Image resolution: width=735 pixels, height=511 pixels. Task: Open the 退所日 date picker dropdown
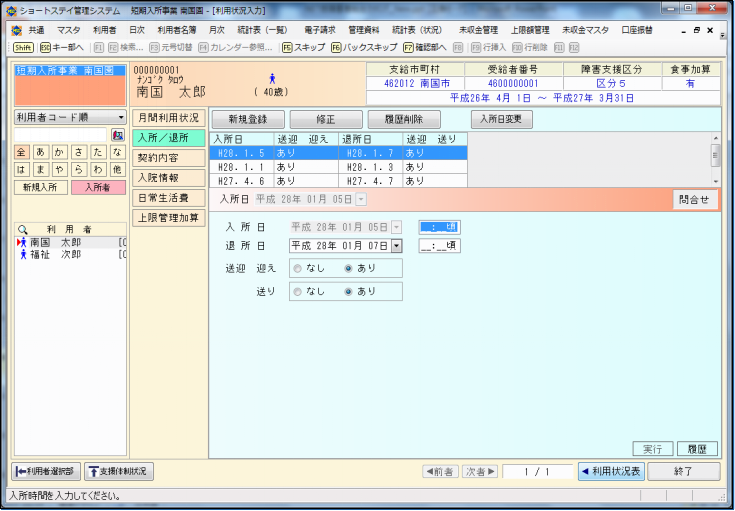pyautogui.click(x=396, y=245)
